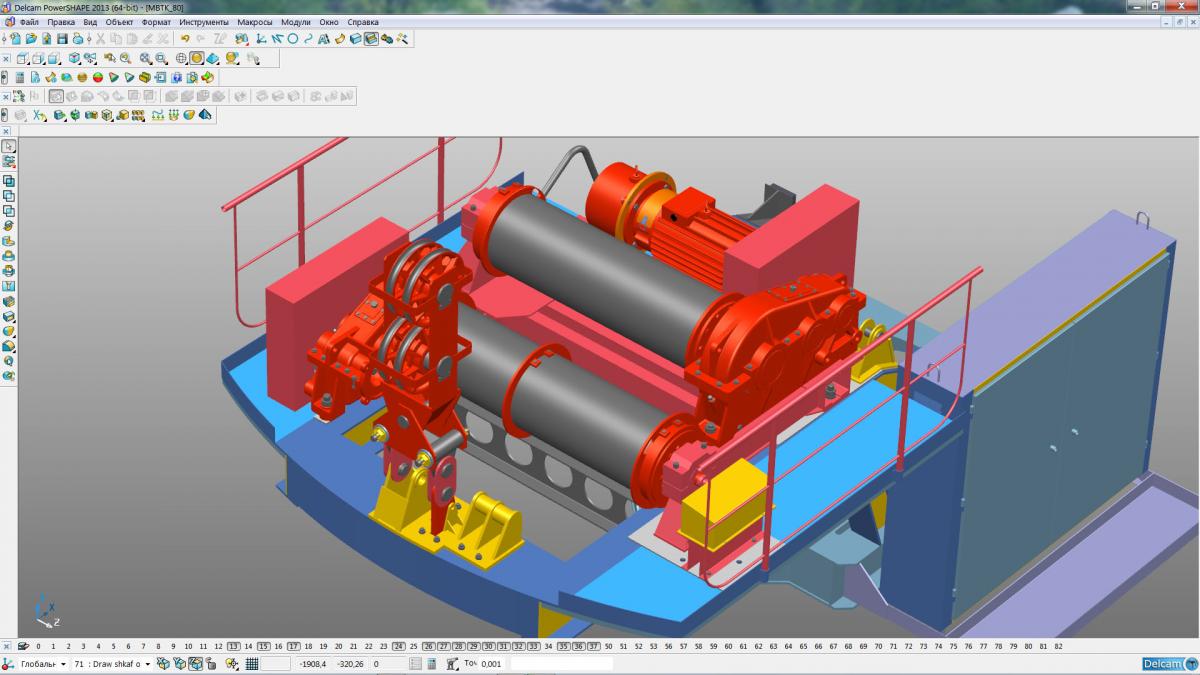1200x675 pixels.
Task: Choose the Selection arrow tool in left sidebar
Action: 9,146
